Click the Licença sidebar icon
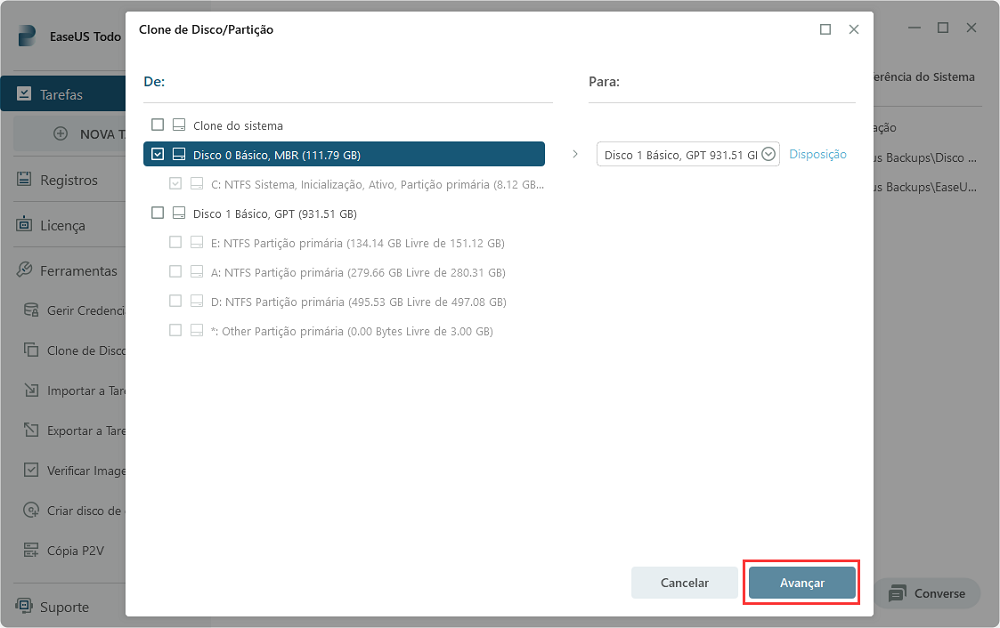 [x=24, y=225]
